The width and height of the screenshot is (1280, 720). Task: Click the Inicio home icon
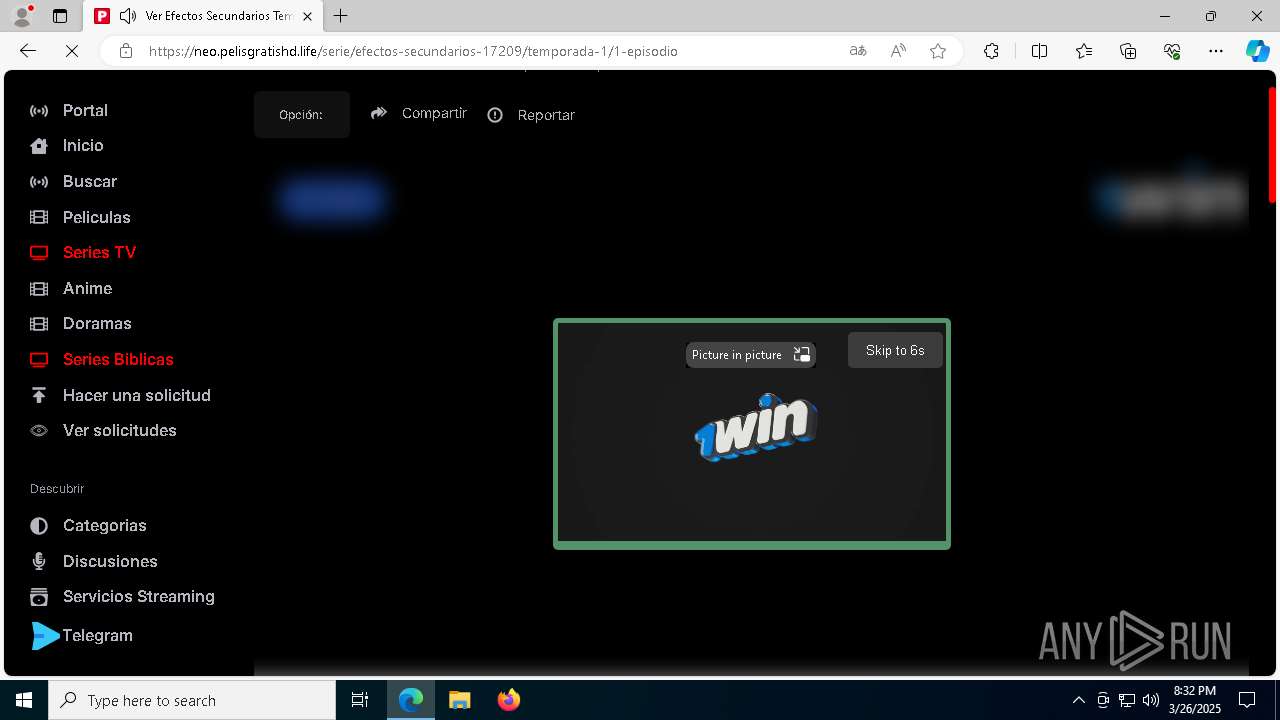39,146
